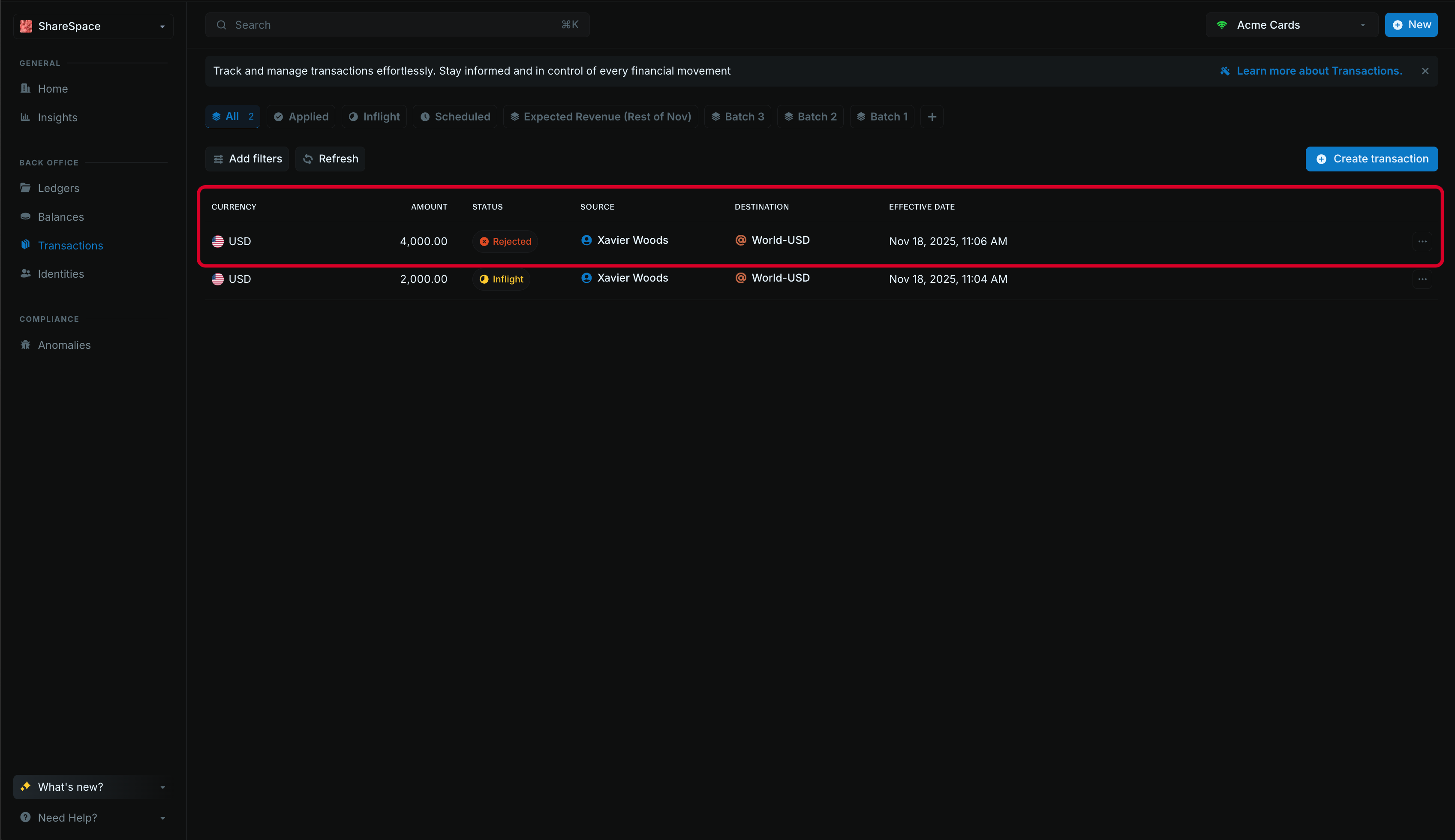
Task: Focus the Search input field
Action: (x=397, y=25)
